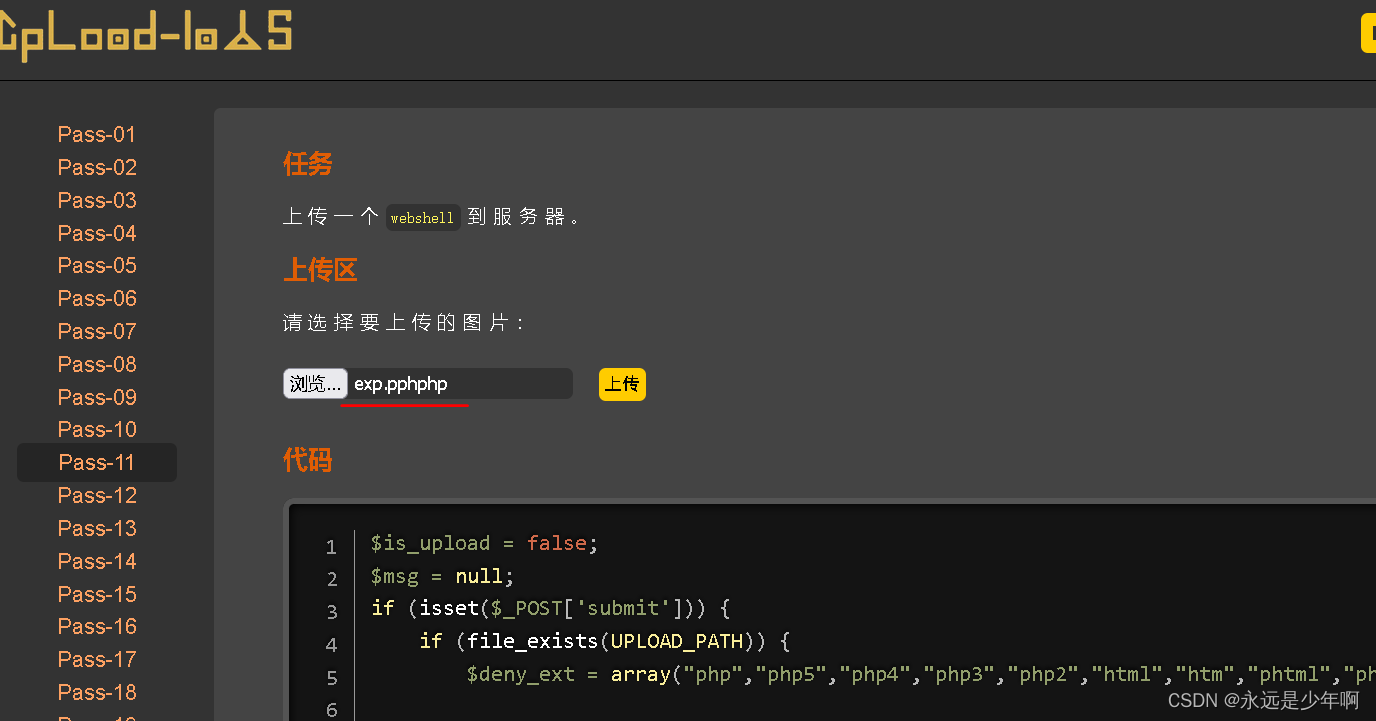Click the 上传区 heading
1376x721 pixels.
coord(320,270)
